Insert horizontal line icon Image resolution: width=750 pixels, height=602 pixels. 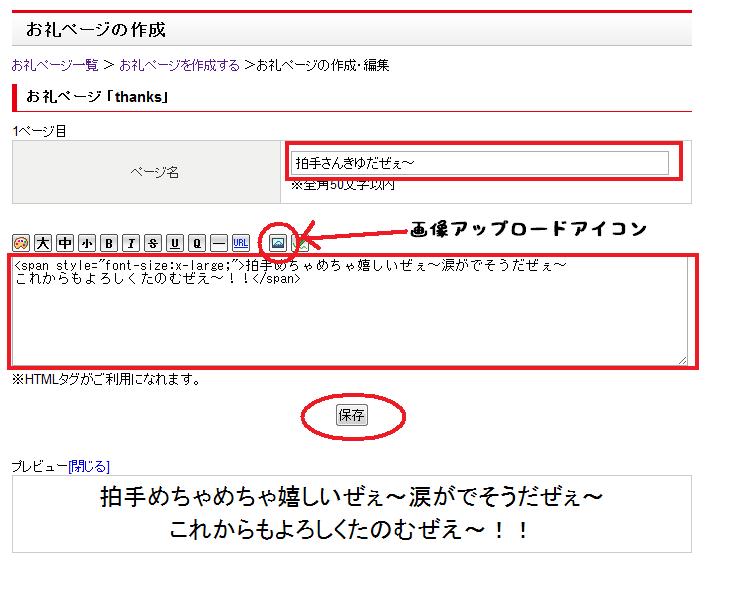(219, 242)
